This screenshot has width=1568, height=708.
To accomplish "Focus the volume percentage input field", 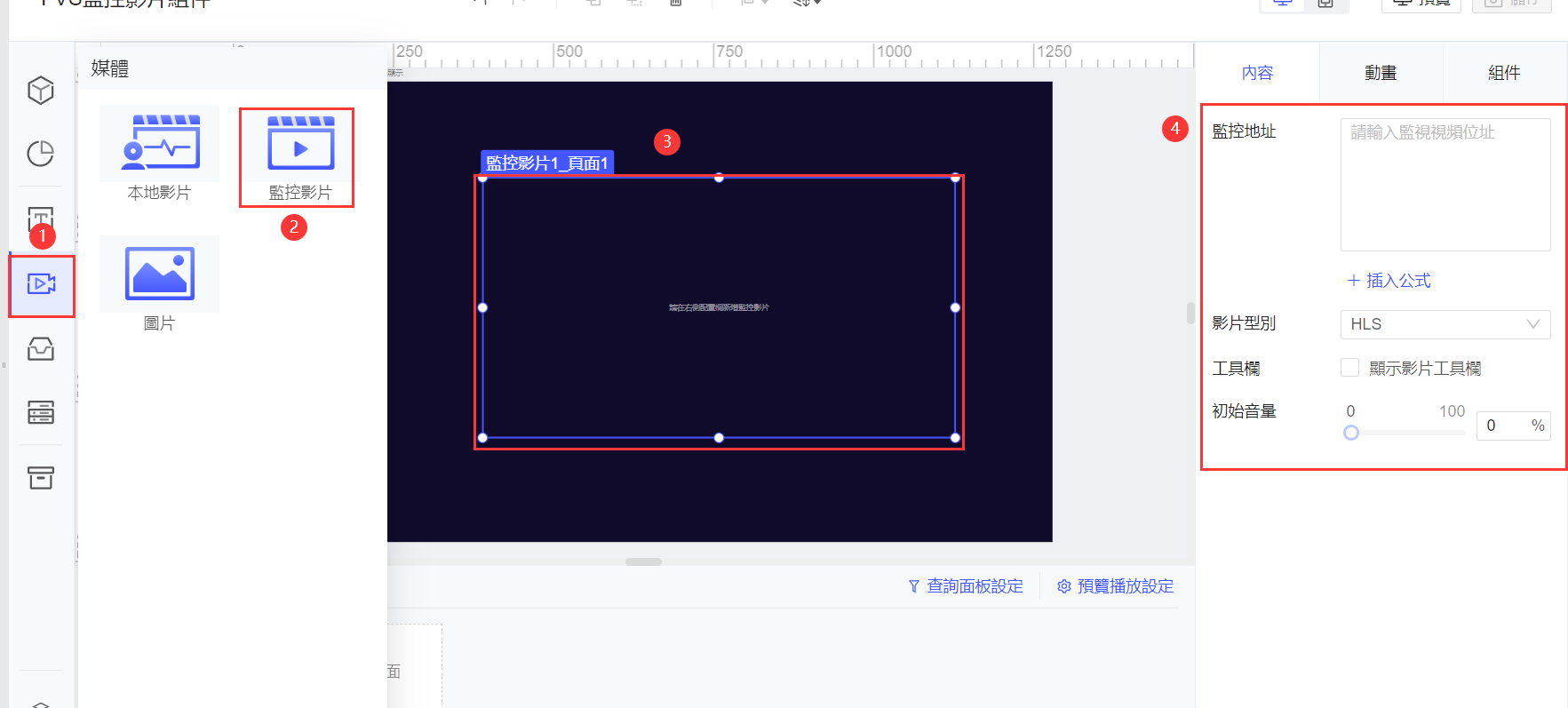I will (x=1513, y=426).
